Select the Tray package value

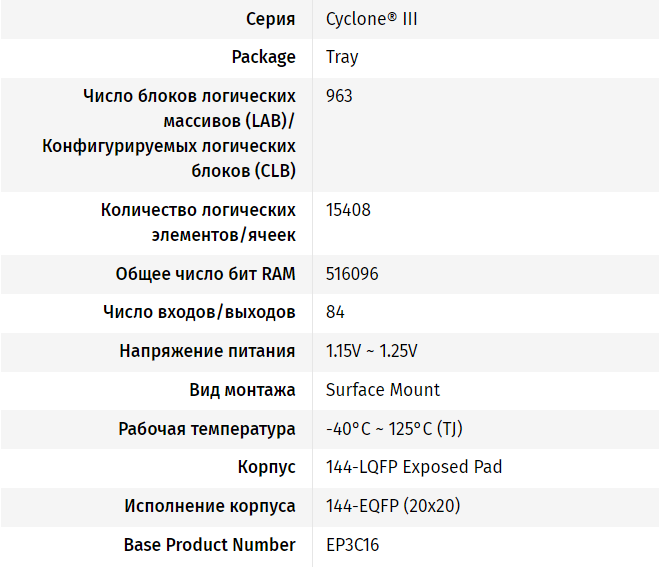coord(342,57)
